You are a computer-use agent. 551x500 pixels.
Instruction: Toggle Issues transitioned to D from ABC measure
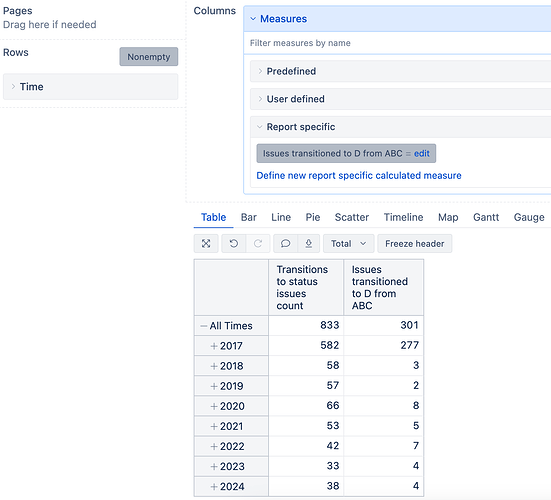click(x=332, y=154)
